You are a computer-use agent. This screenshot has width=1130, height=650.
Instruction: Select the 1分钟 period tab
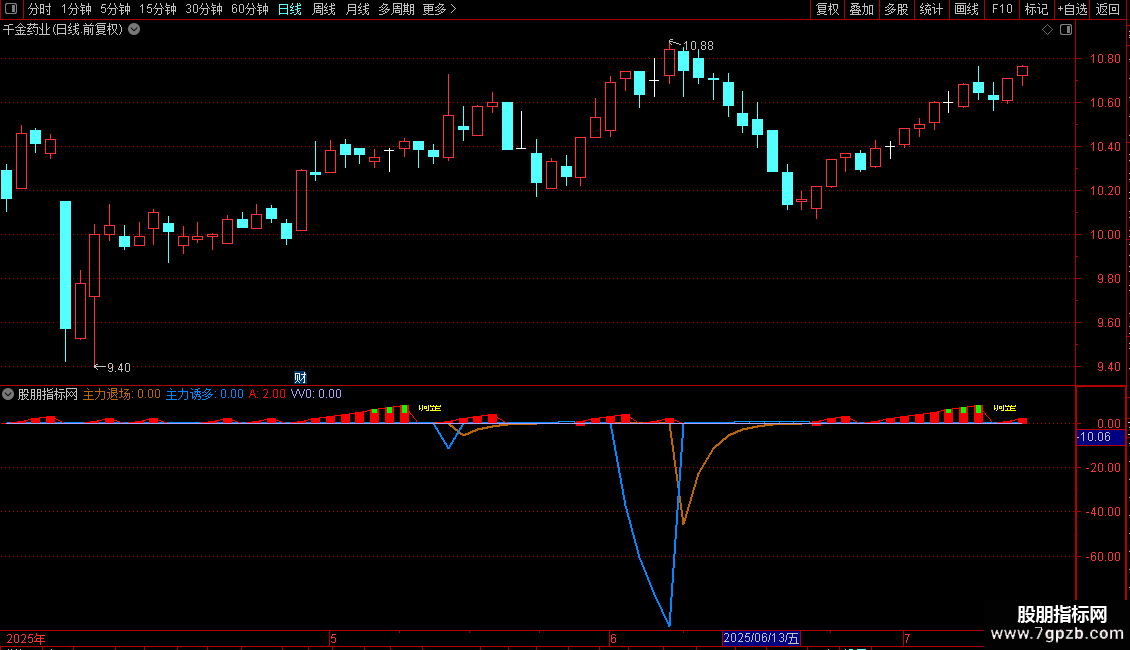click(x=76, y=9)
